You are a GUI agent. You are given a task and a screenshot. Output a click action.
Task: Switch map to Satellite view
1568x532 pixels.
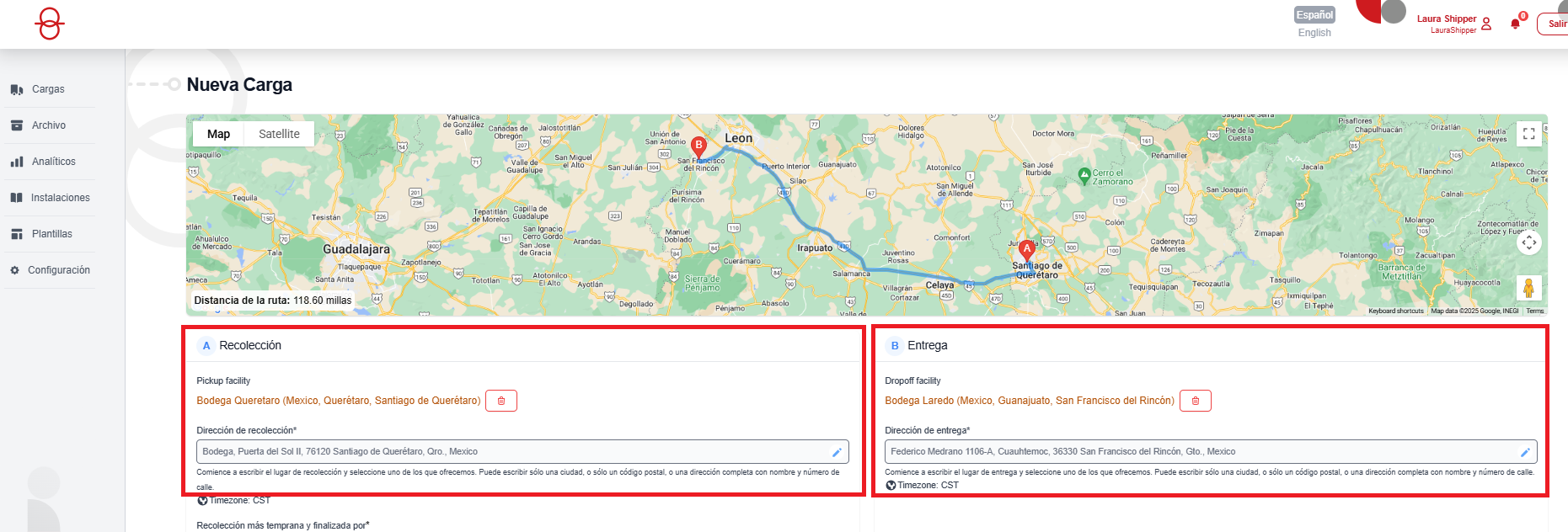tap(279, 134)
